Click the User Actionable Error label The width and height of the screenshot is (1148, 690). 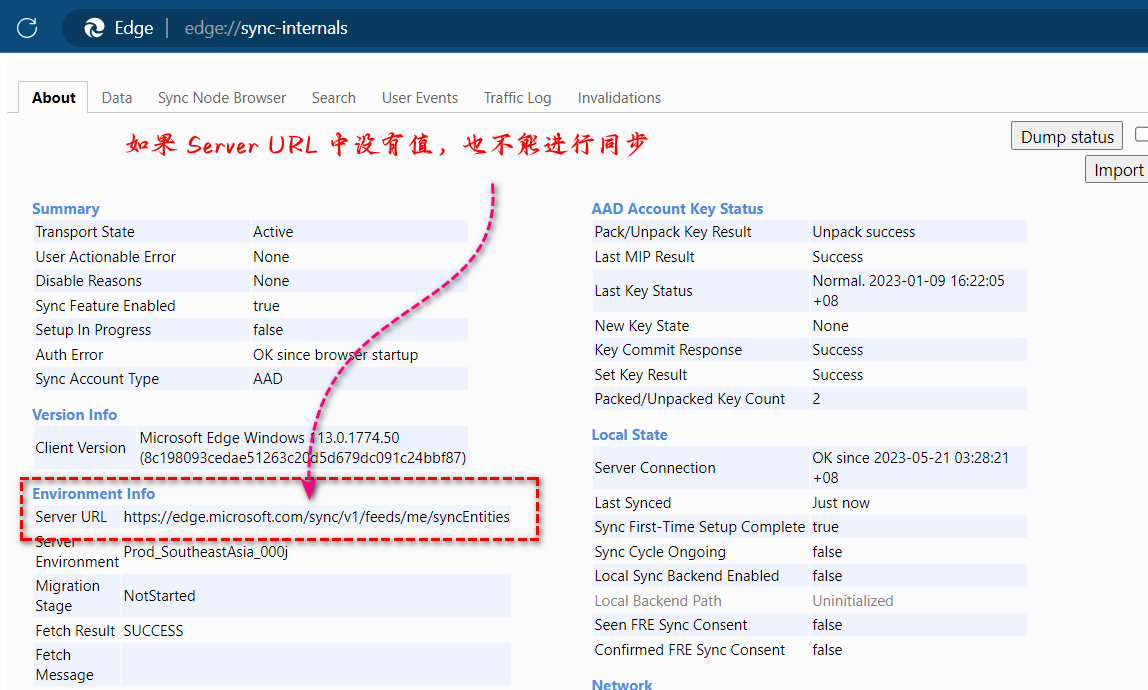tap(105, 257)
